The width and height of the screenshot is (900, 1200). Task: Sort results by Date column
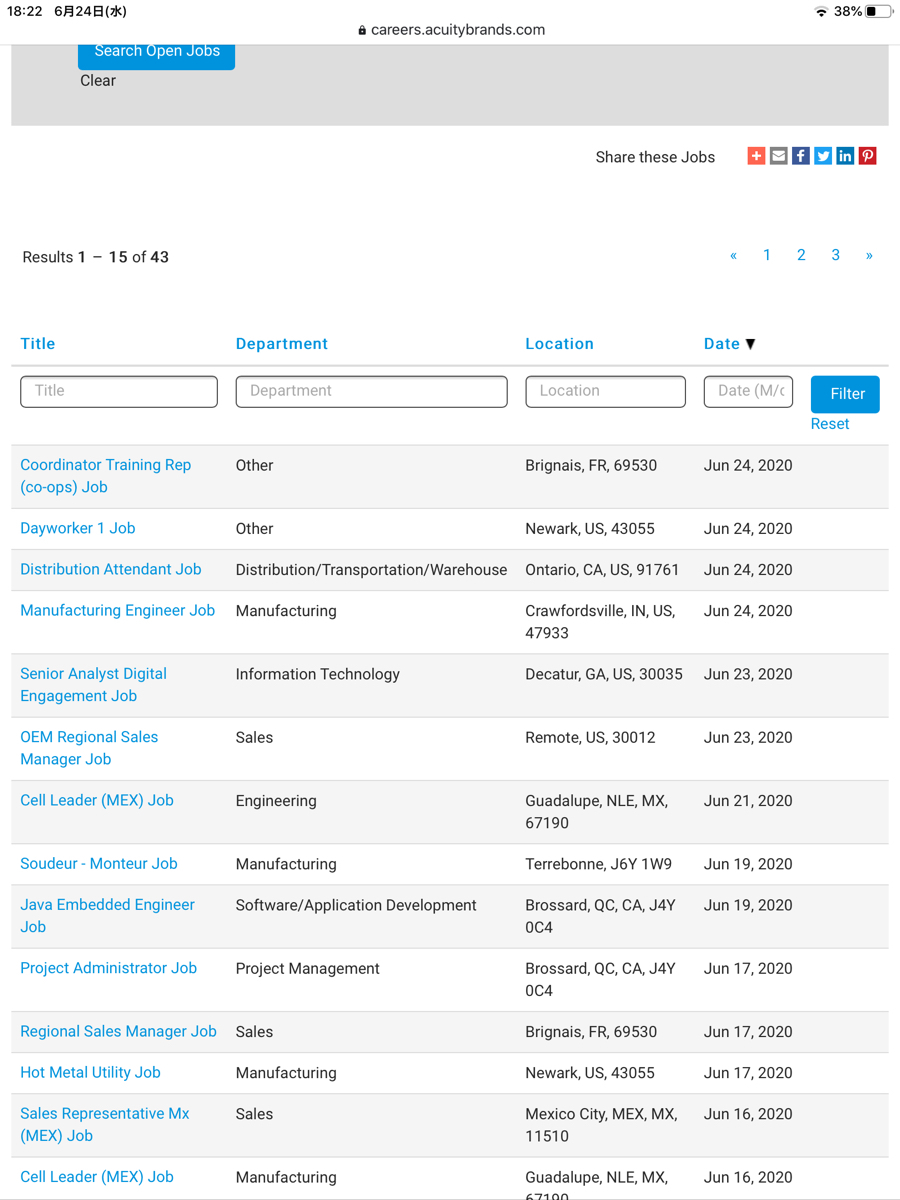pos(722,344)
